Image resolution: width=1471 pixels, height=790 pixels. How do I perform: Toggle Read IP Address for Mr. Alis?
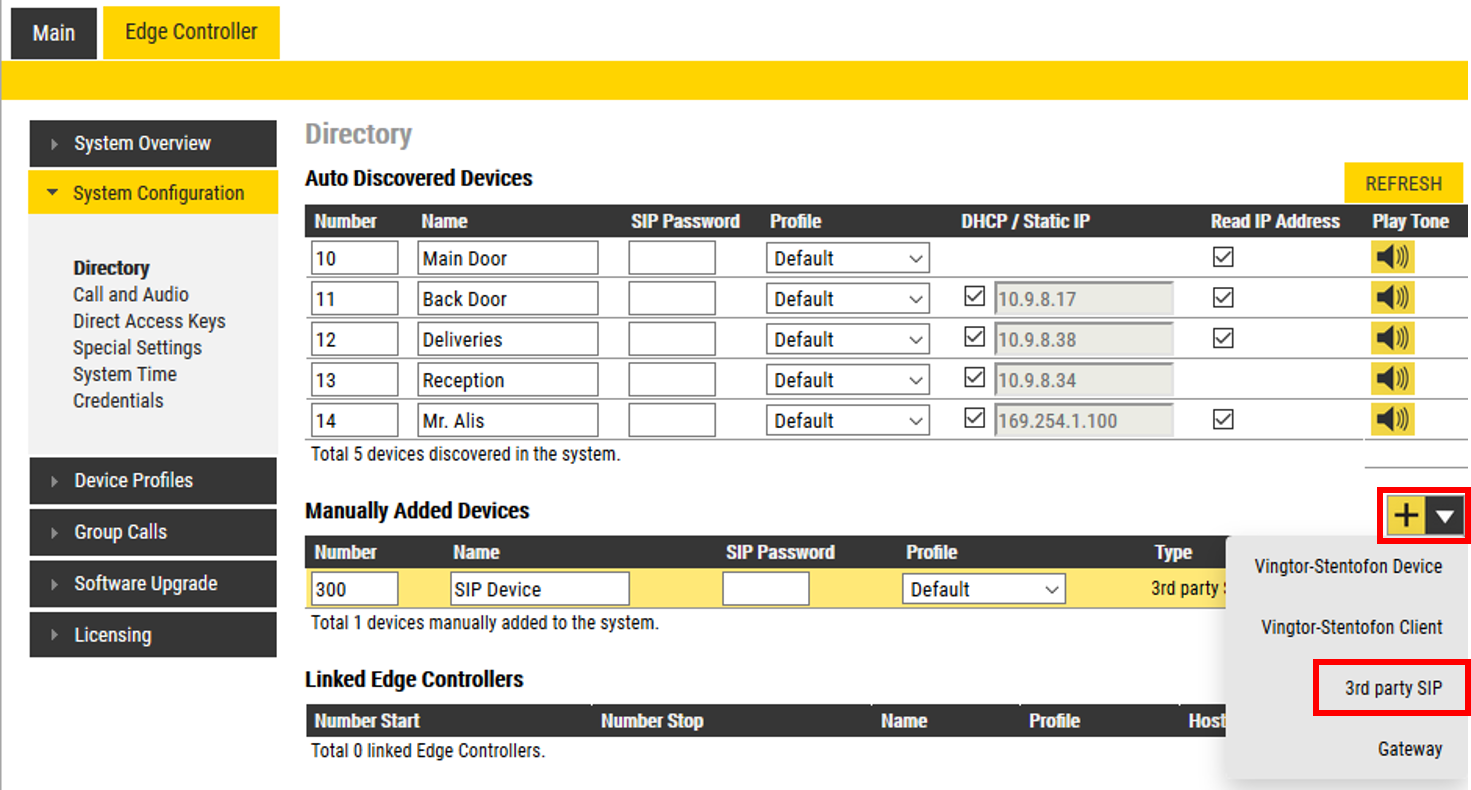pos(1222,420)
